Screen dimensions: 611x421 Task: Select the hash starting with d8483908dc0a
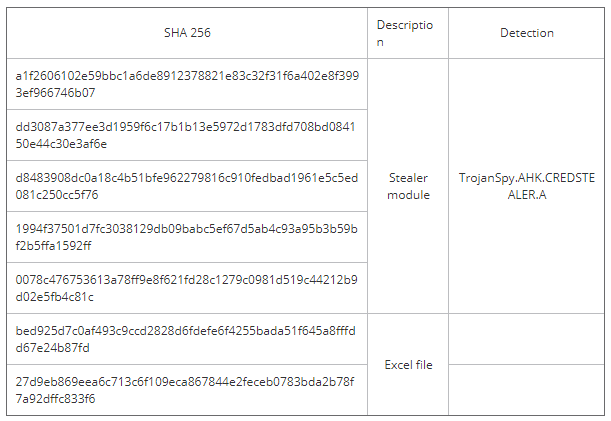[187, 186]
